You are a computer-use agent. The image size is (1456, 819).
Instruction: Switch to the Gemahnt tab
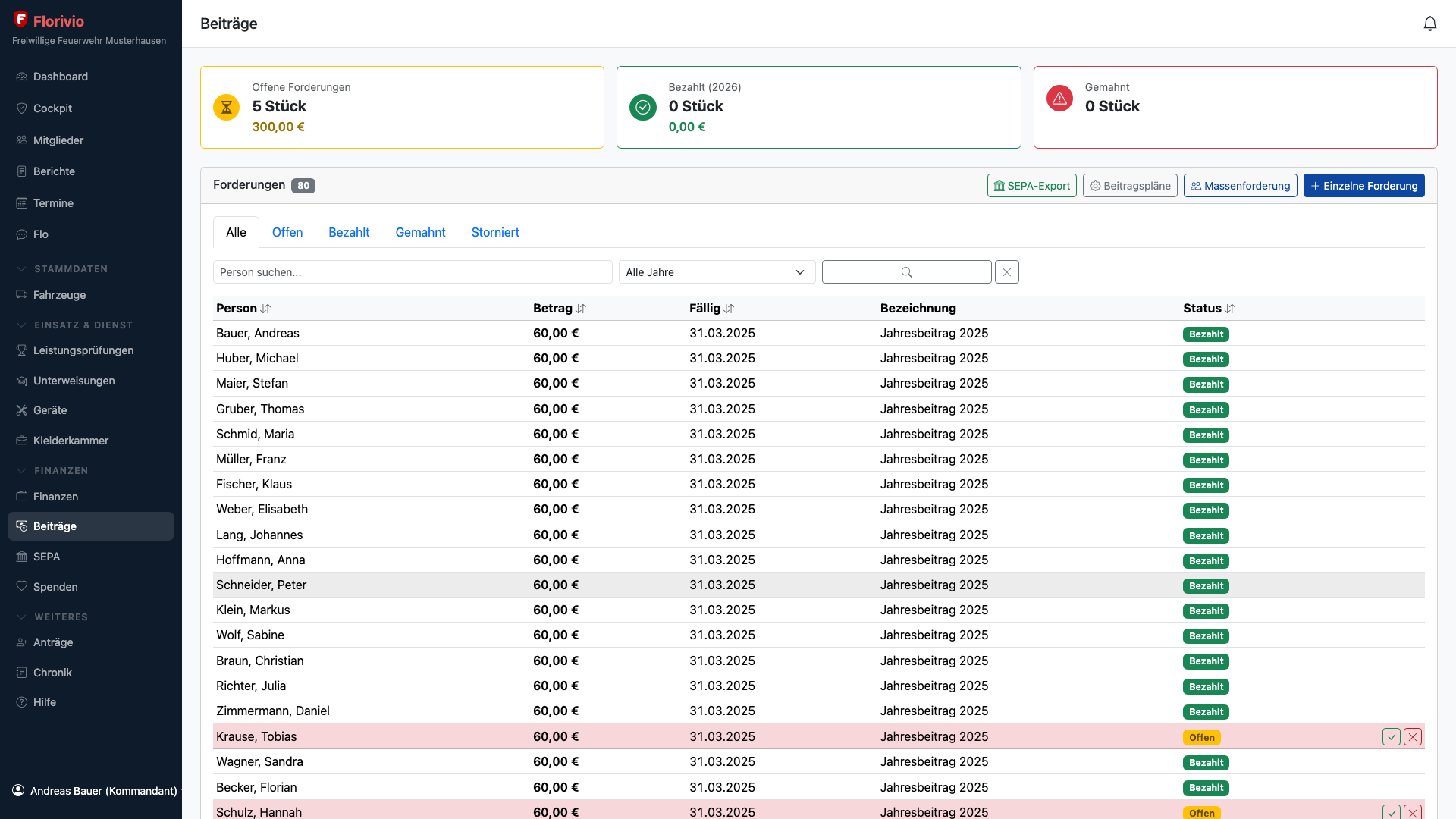[x=420, y=232]
